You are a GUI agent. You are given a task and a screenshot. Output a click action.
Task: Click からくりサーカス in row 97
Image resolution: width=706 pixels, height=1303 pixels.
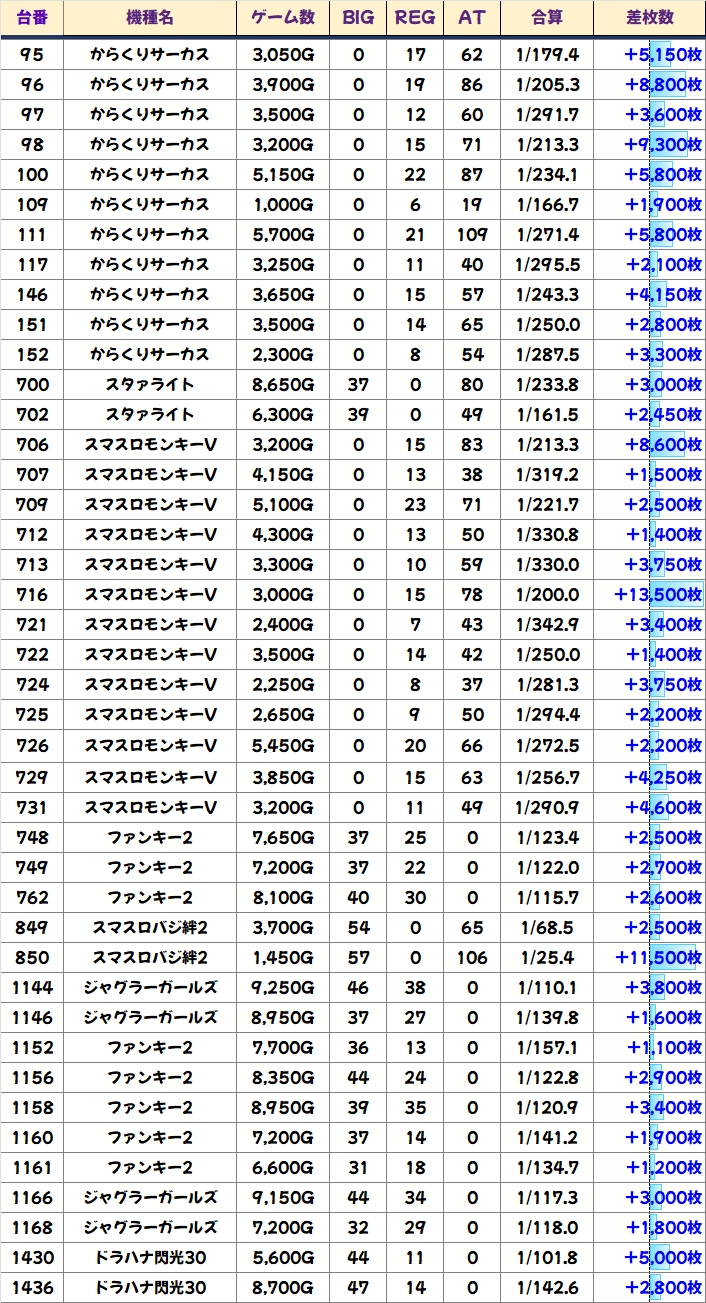[x=150, y=114]
